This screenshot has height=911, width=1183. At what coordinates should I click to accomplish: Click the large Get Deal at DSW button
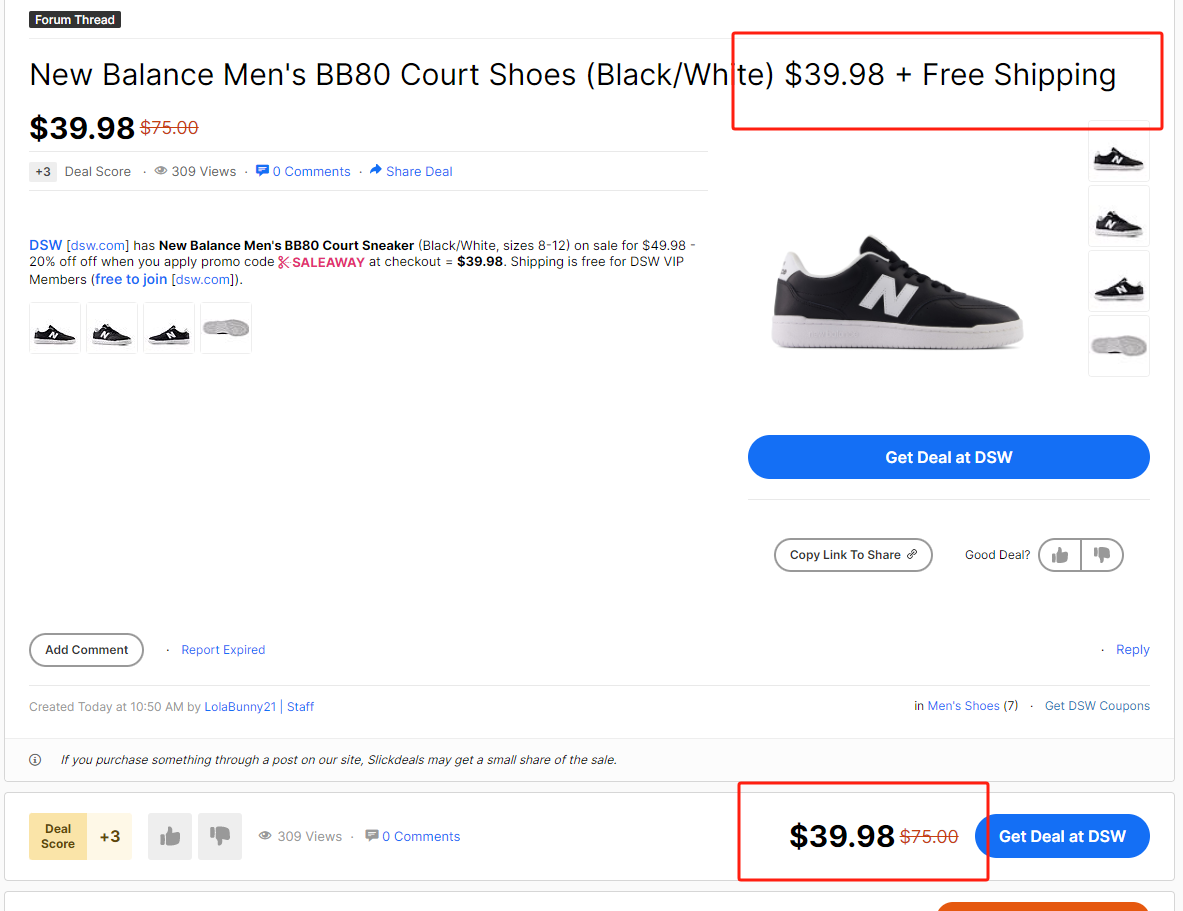coord(948,457)
